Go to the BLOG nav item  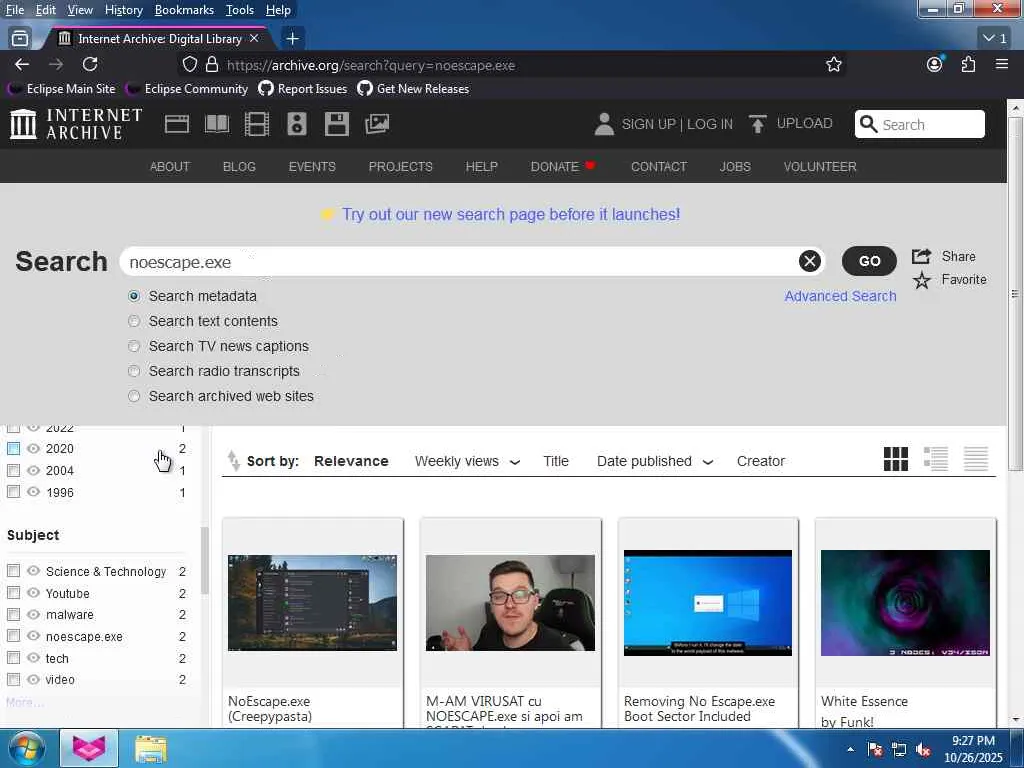239,167
